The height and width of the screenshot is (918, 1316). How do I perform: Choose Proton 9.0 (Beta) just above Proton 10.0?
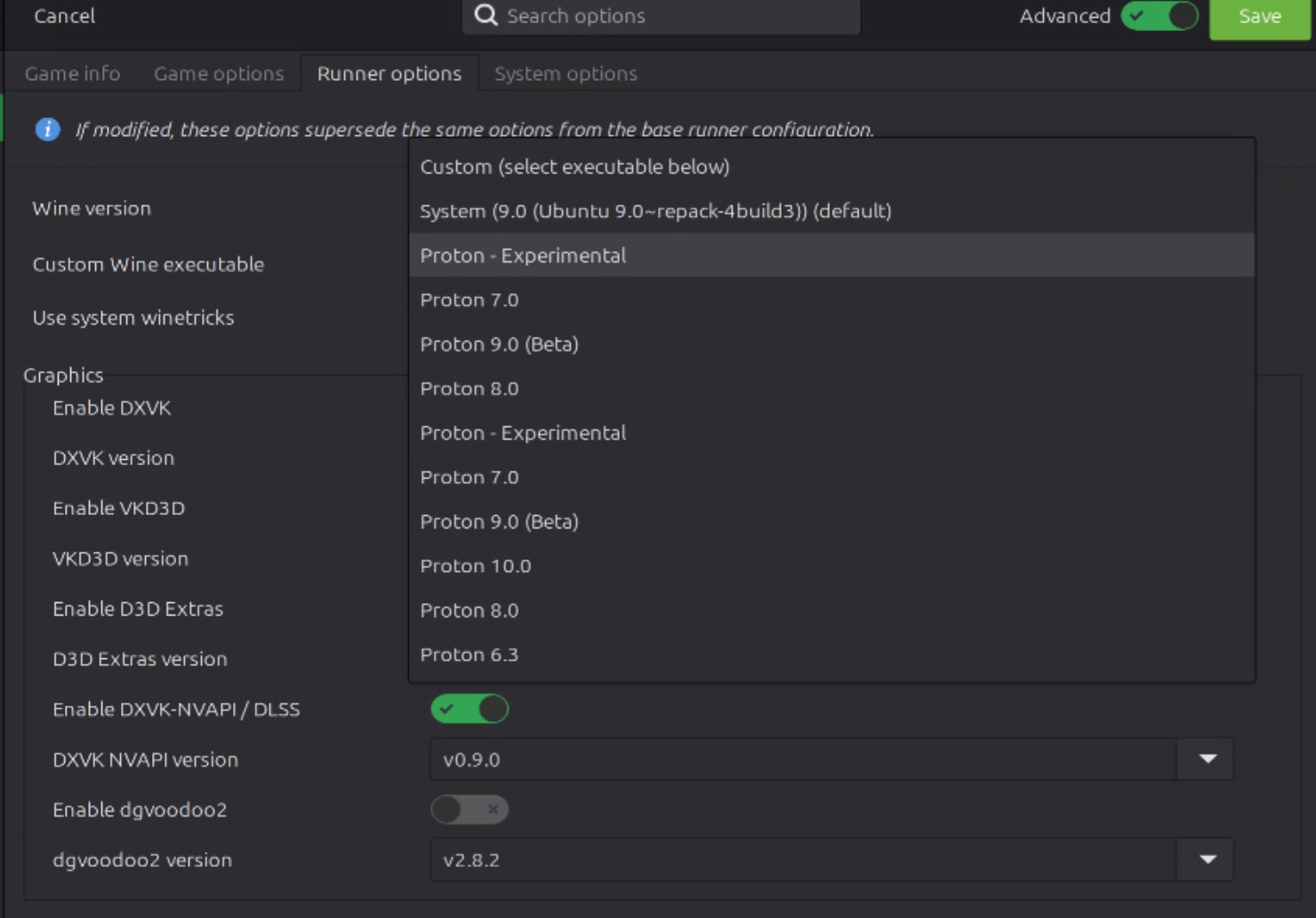[x=831, y=521]
